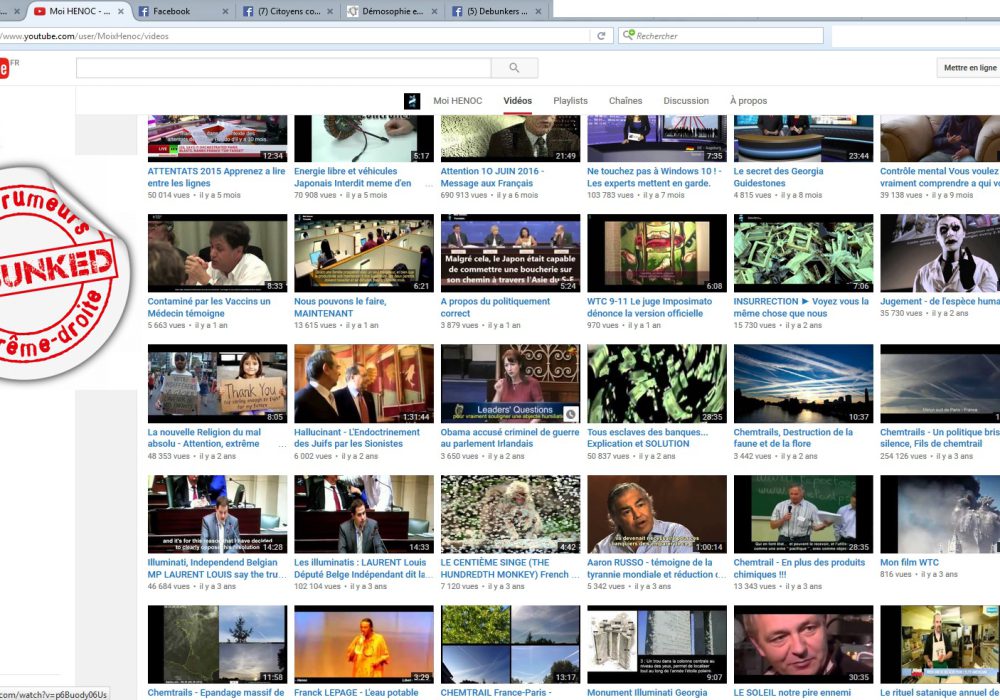
Task: Click the 8:05 Thank You sign thumbnail
Action: click(x=217, y=384)
